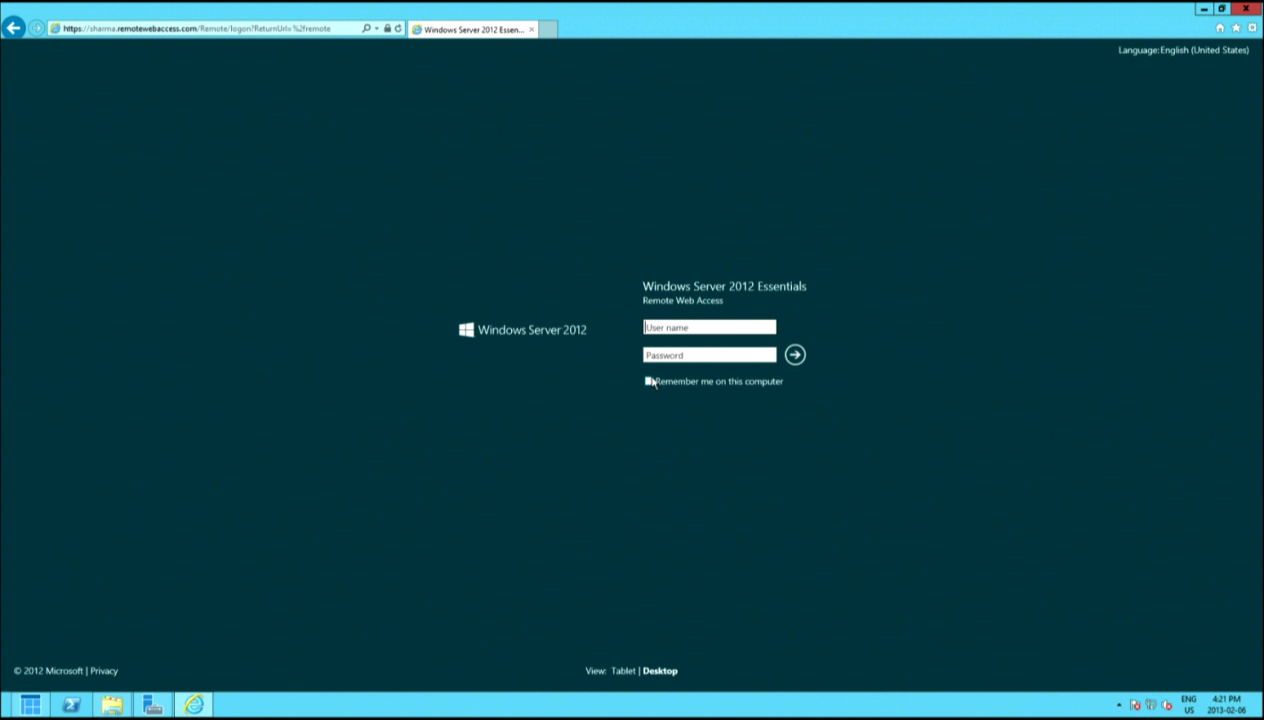
Task: Switch to Tablet view
Action: point(623,671)
